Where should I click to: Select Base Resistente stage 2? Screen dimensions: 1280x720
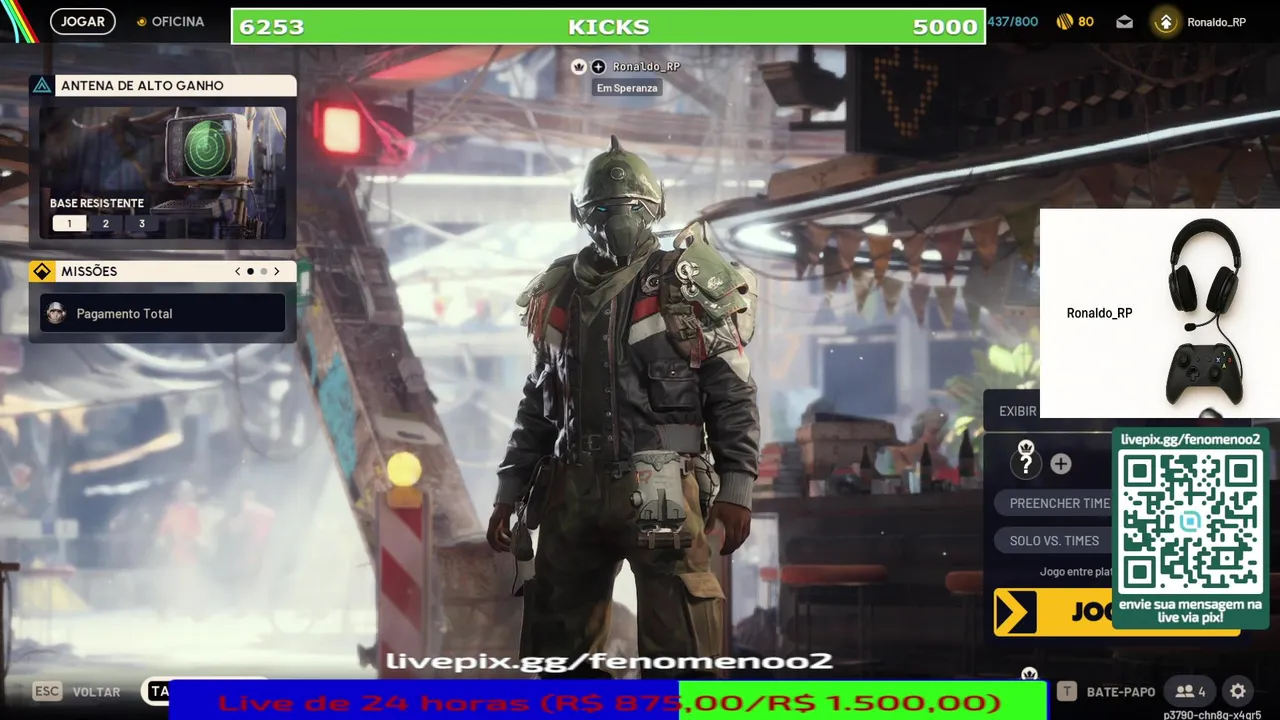point(105,224)
